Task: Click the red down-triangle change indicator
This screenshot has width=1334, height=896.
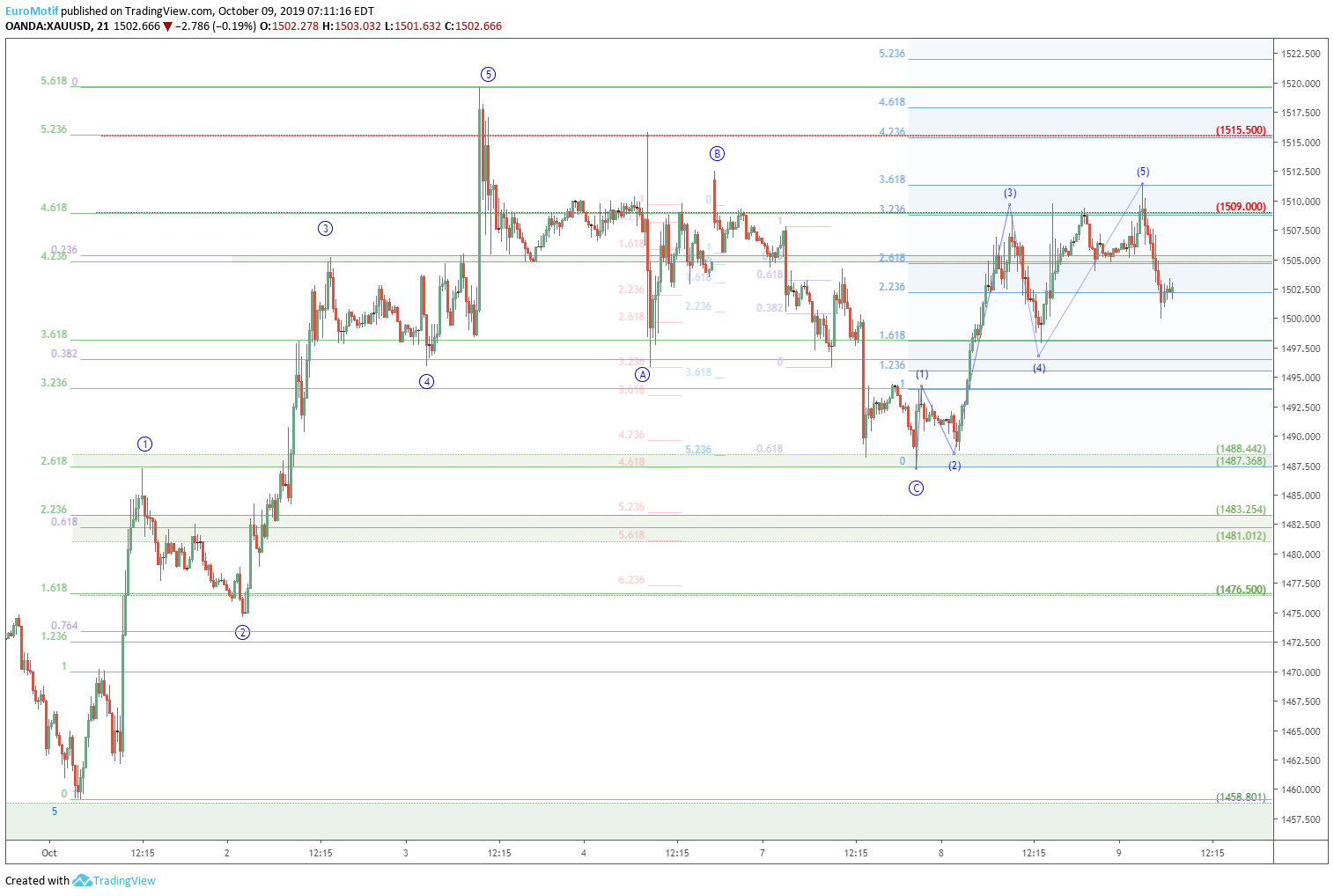Action: (x=167, y=26)
